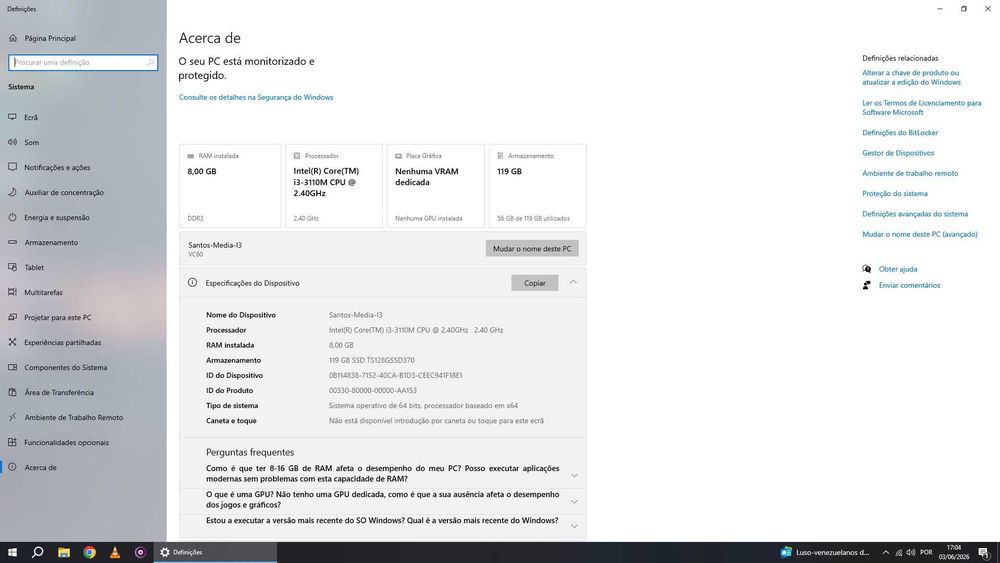1000x563 pixels.
Task: Open the network icon in system tray
Action: [899, 552]
